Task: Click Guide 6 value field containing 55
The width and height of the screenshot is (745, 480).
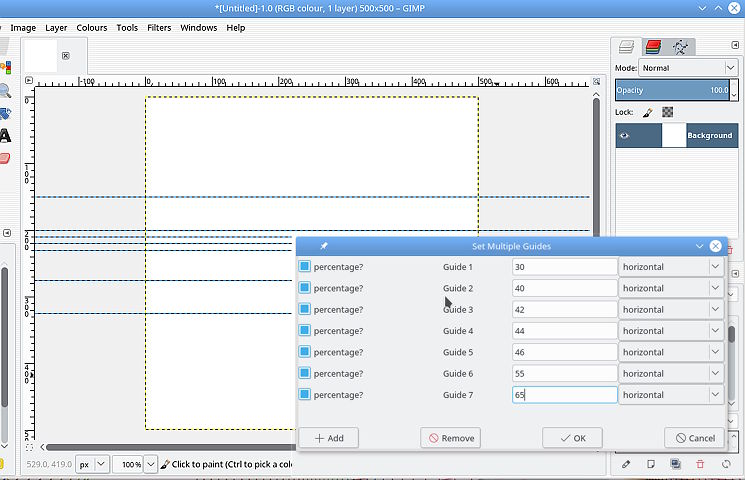Action: (564, 374)
